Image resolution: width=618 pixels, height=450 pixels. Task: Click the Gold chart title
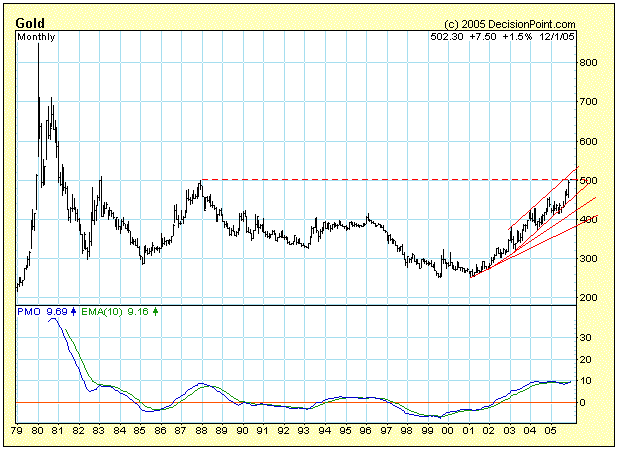[x=29, y=22]
